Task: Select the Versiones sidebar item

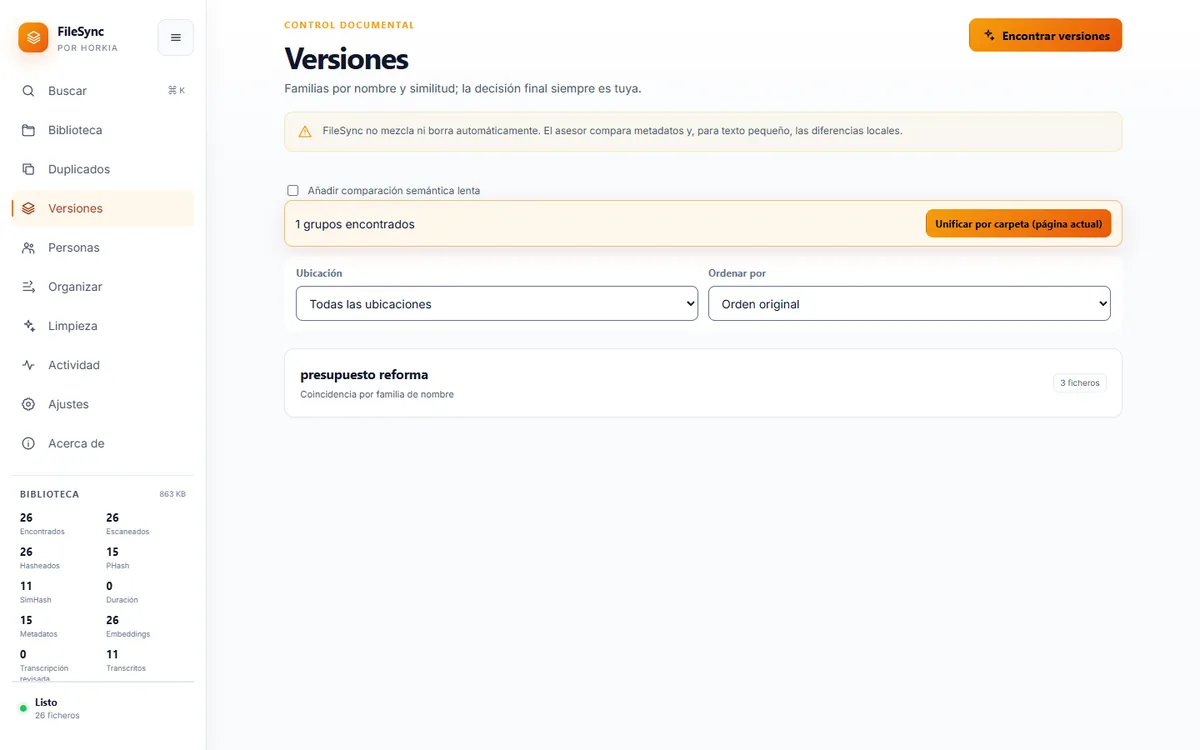Action: pos(103,208)
